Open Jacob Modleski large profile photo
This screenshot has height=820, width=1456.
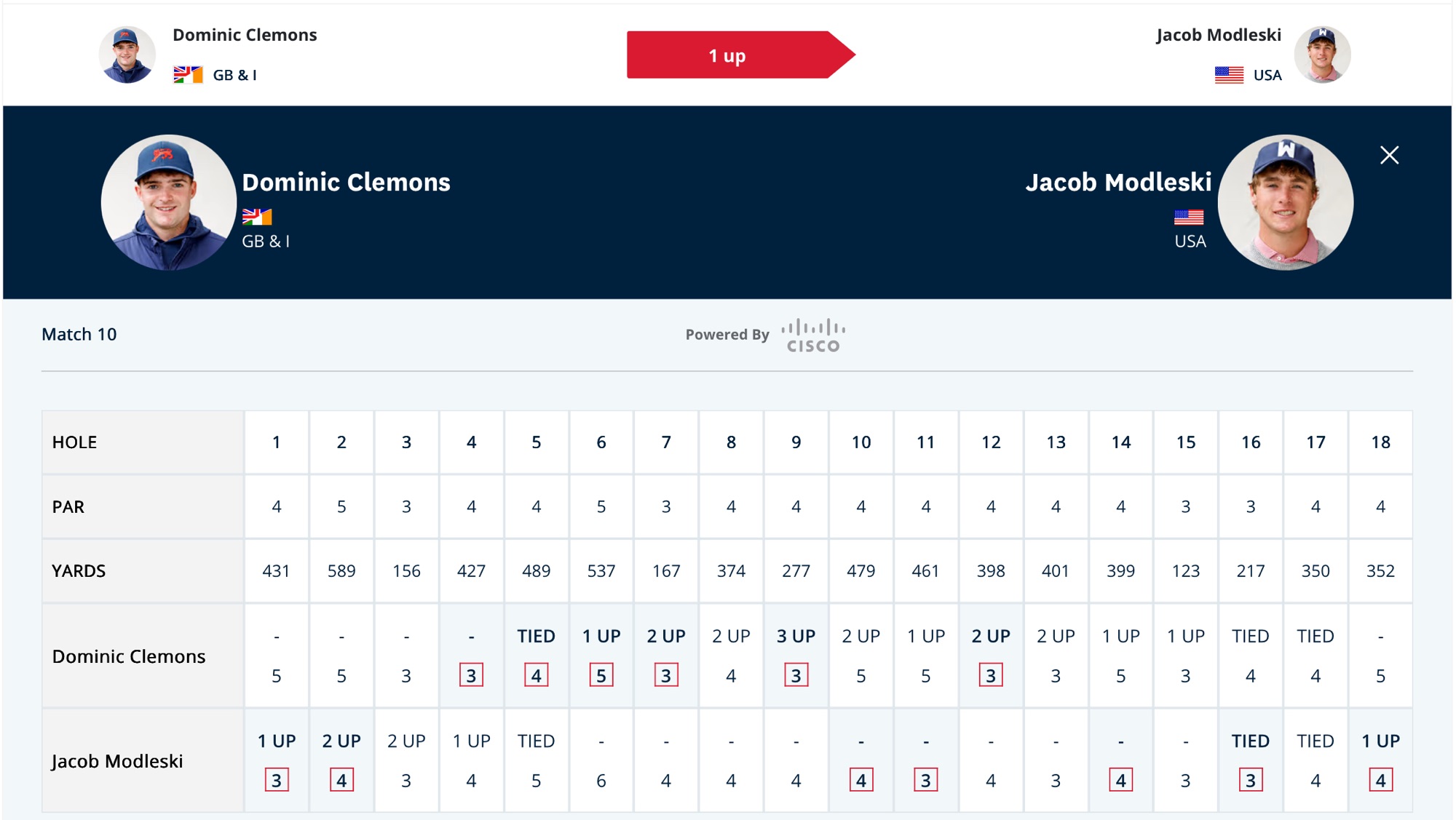point(1286,202)
